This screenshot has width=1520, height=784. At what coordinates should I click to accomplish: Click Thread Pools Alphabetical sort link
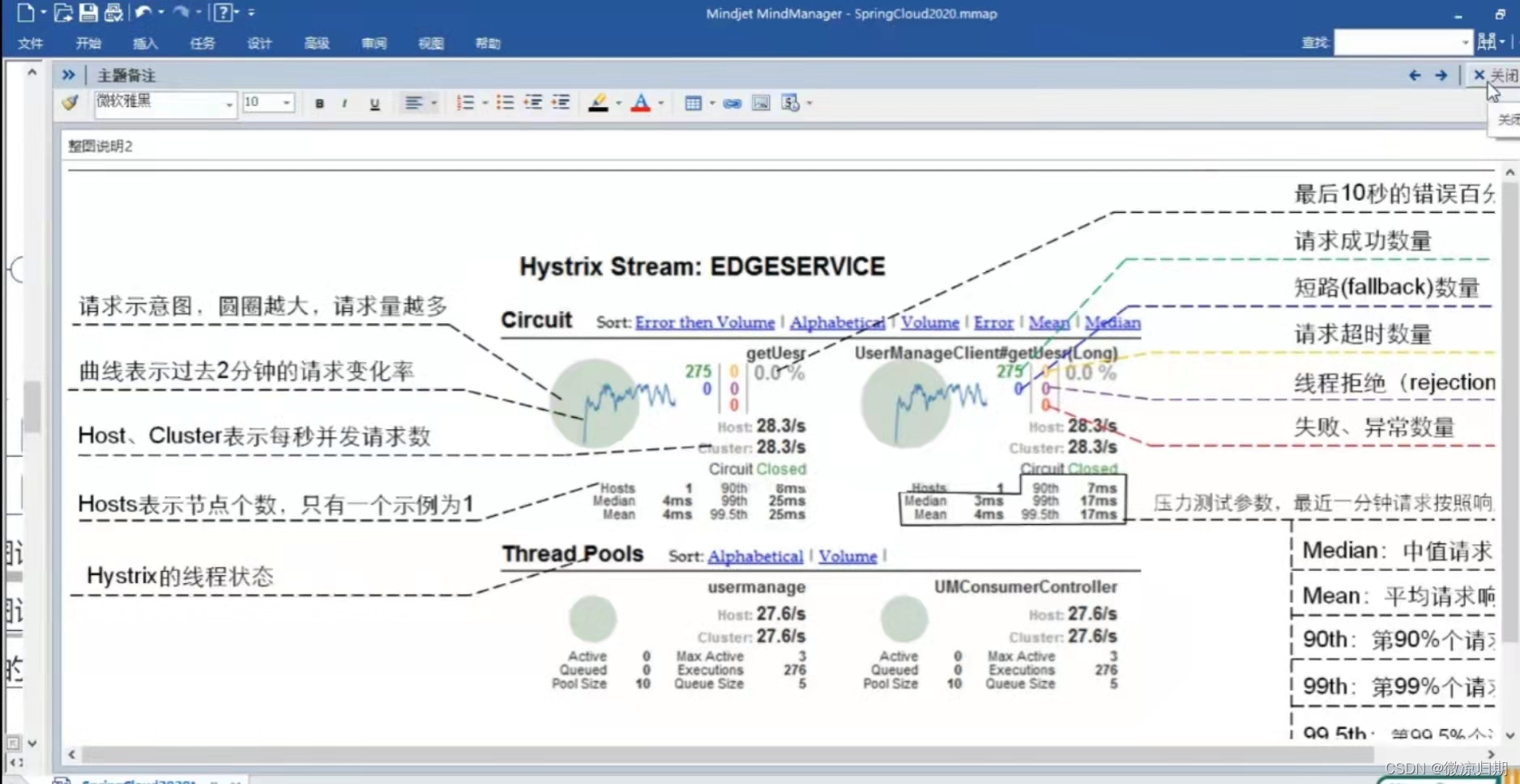(755, 556)
